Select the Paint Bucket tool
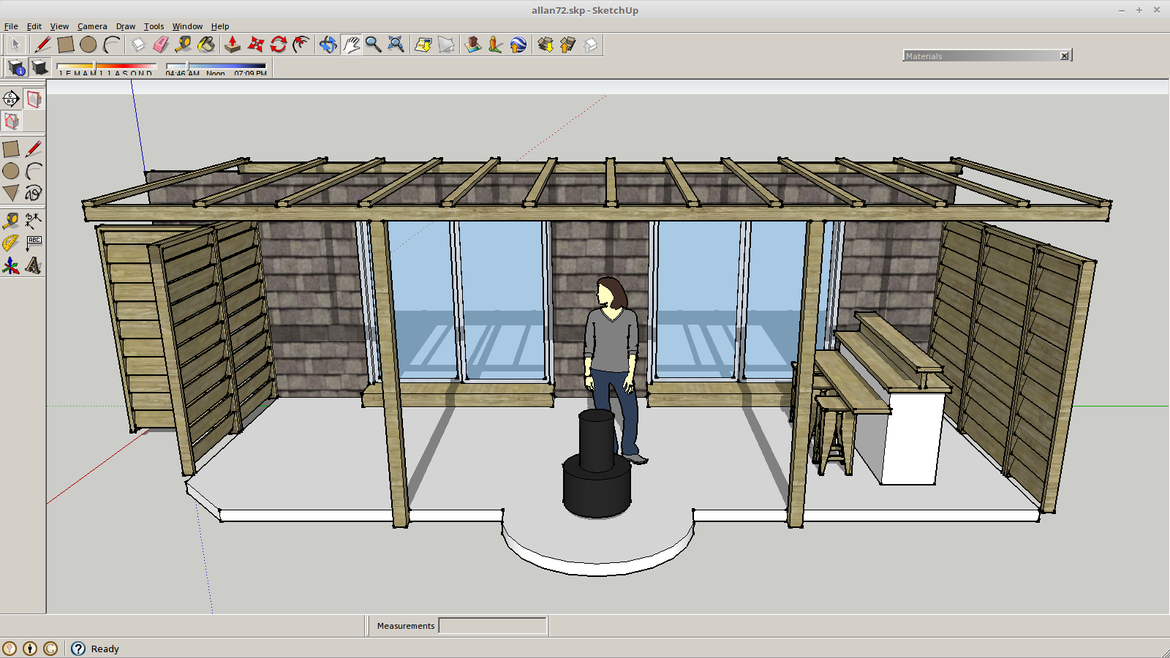Screen dimensions: 1170x658 click(206, 44)
